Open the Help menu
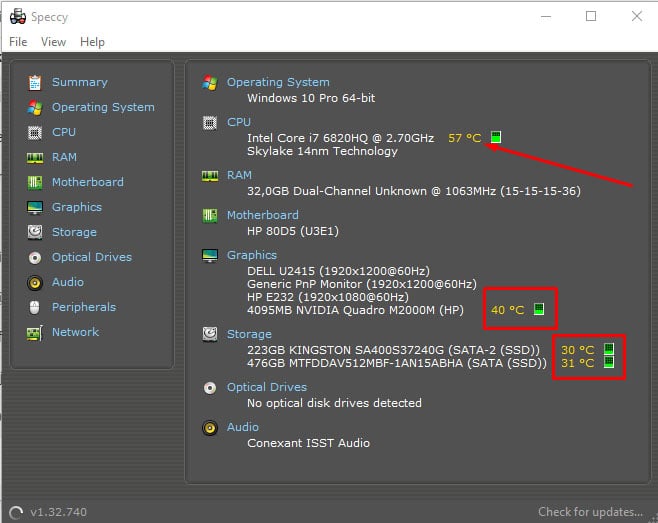 click(x=92, y=42)
